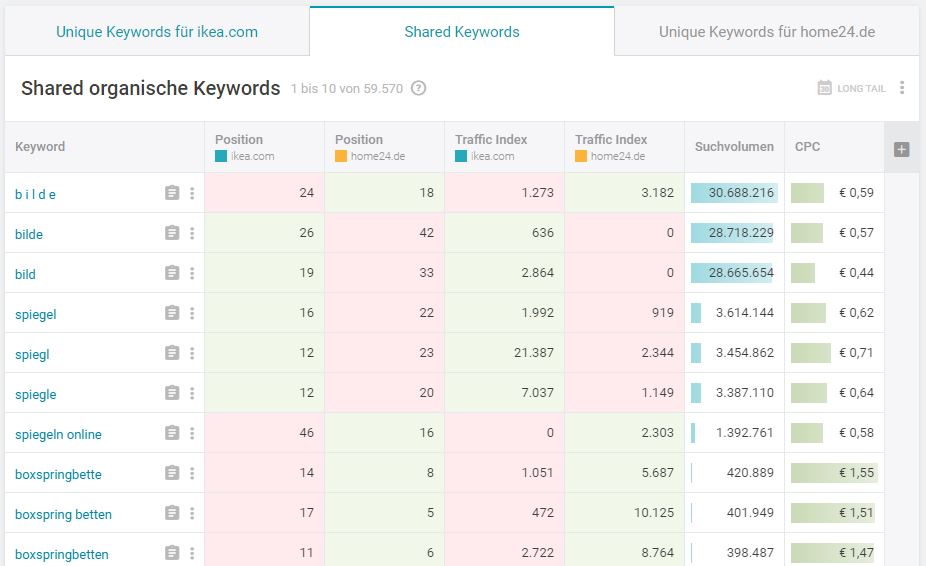The height and width of the screenshot is (566, 926).
Task: Click the traffic index value 10.125
Action: click(x=654, y=513)
